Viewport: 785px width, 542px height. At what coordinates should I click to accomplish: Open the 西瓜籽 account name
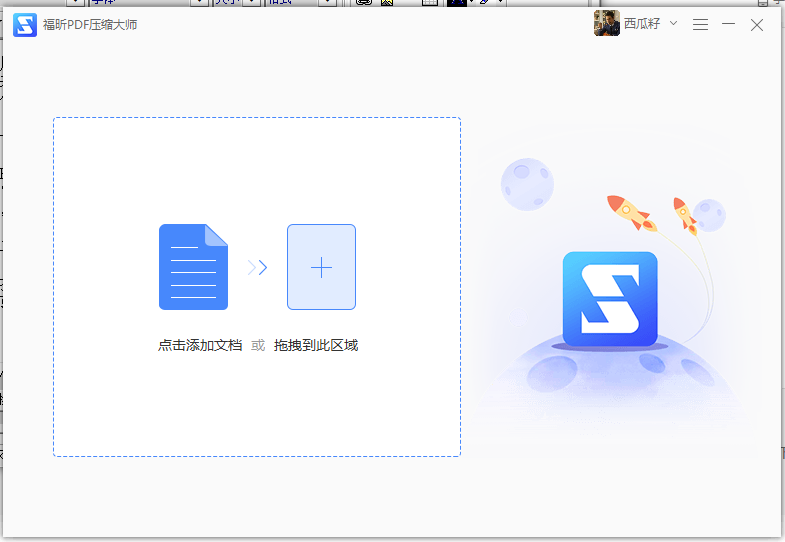tap(642, 24)
